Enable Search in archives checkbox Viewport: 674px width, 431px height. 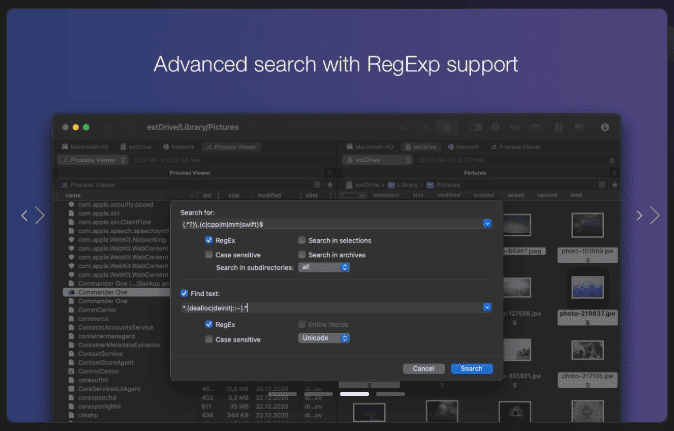click(302, 255)
